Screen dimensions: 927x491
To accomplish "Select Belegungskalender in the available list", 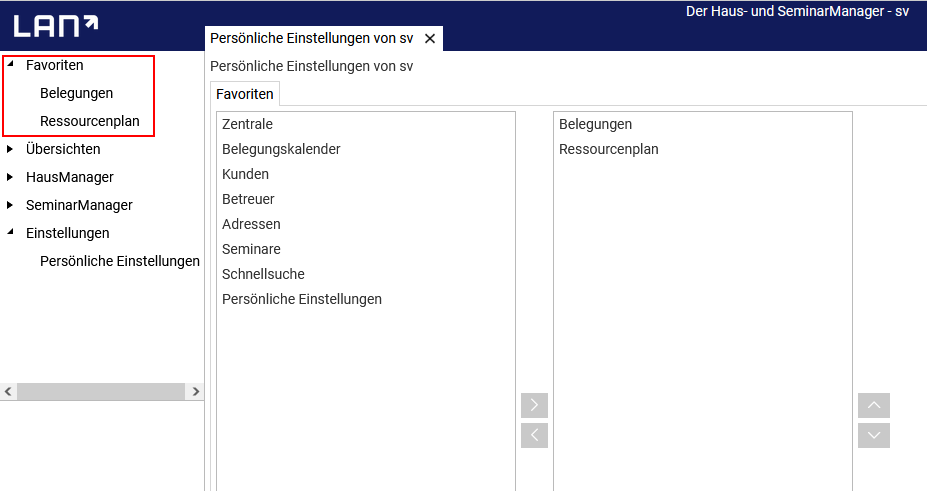I will (x=281, y=149).
